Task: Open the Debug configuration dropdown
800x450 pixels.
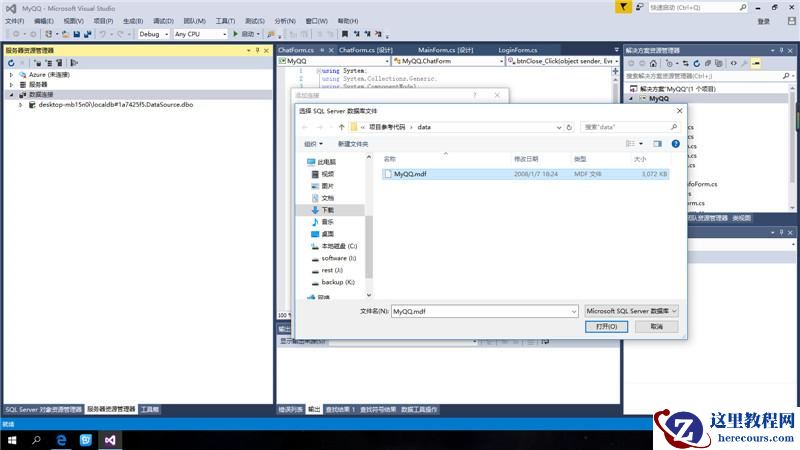Action: (153, 34)
